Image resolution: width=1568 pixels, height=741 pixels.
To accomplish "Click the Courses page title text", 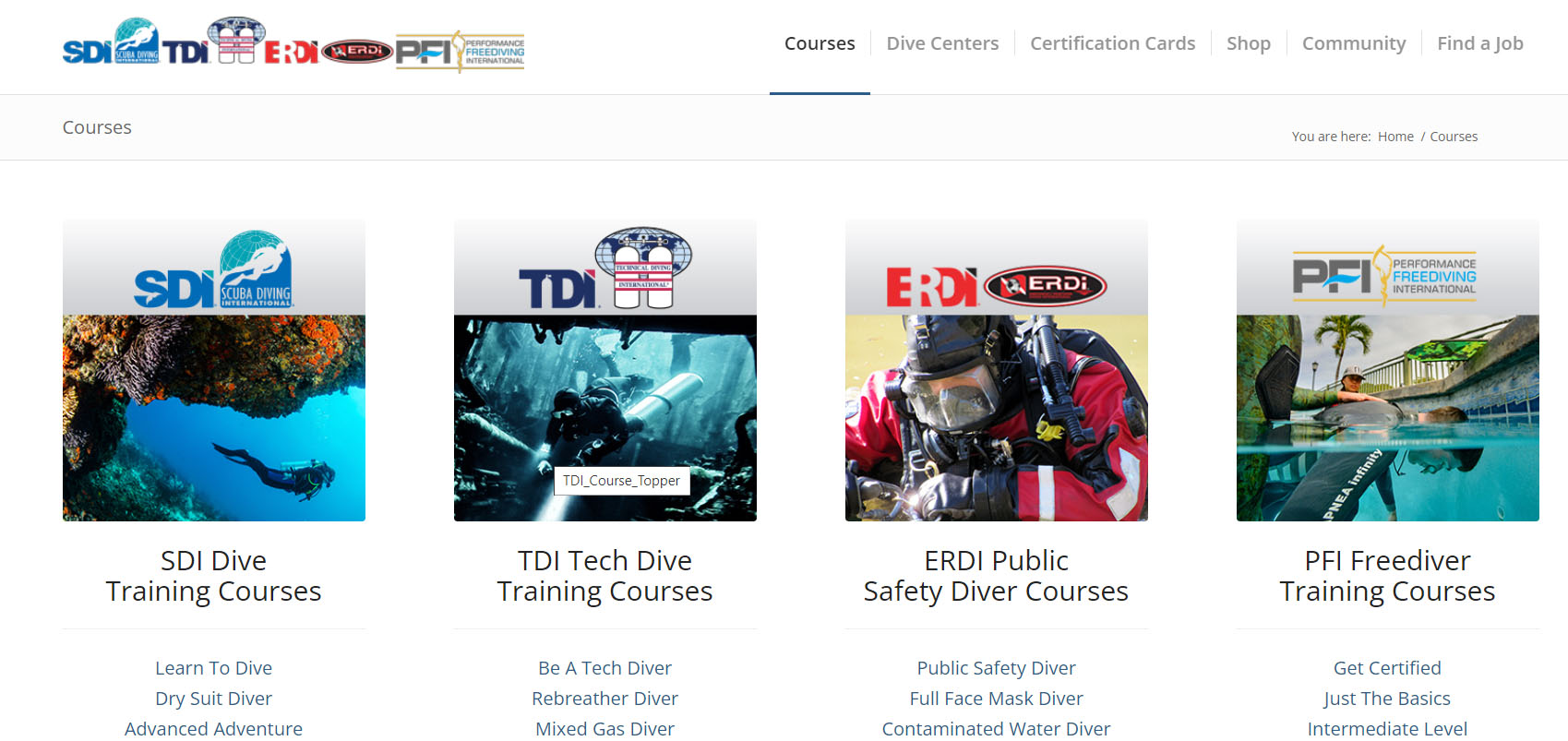I will [97, 127].
